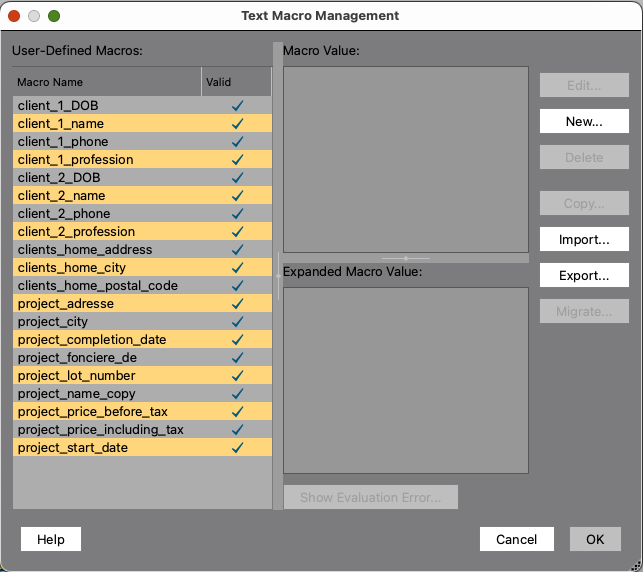Click inside the Macro Value text area

pos(406,160)
